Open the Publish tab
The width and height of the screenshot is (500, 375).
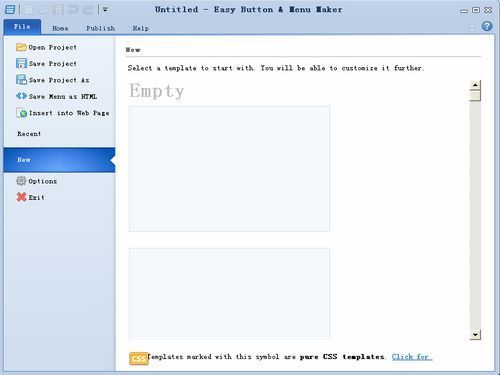tap(100, 28)
